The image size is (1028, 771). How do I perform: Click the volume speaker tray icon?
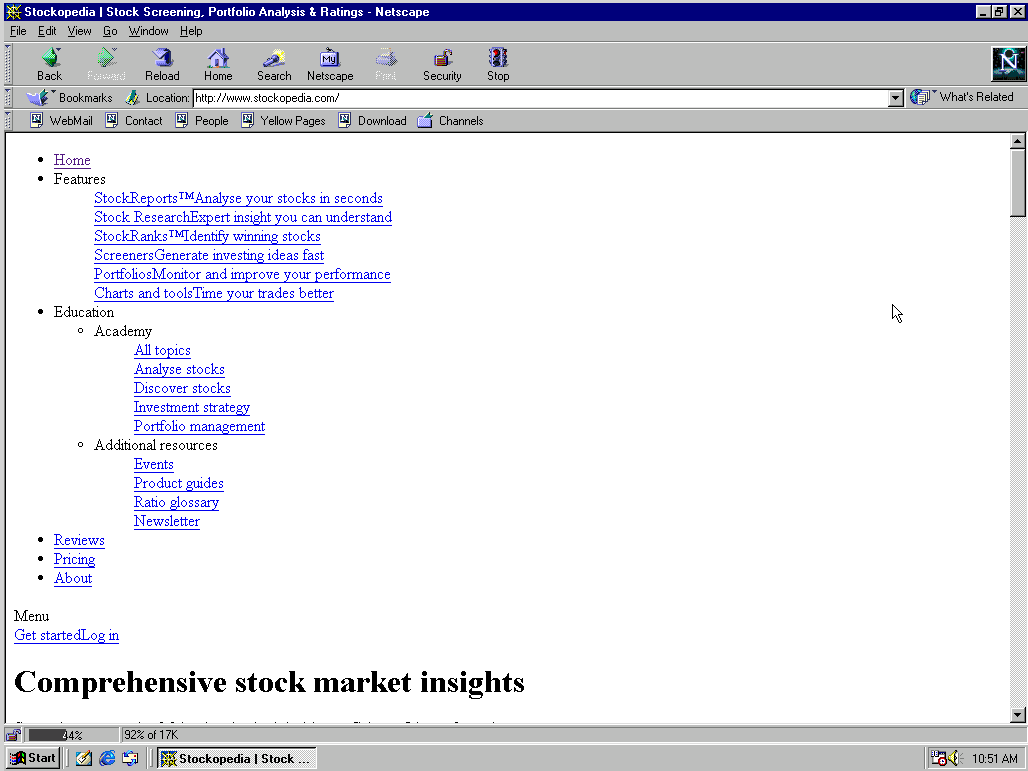pyautogui.click(x=955, y=759)
